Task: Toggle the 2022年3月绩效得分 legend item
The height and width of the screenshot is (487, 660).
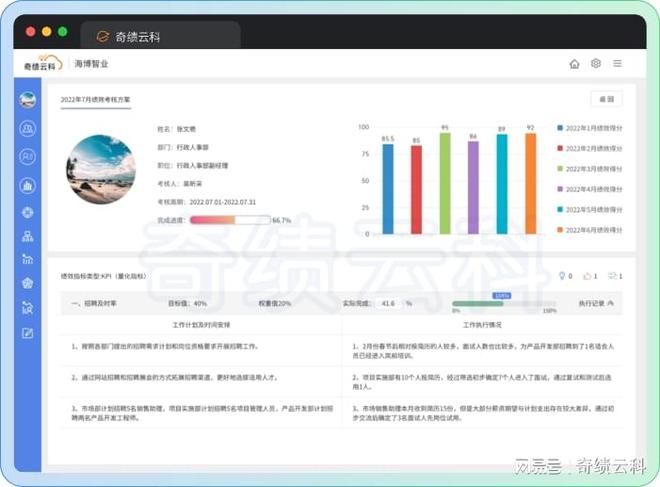Action: coord(590,169)
